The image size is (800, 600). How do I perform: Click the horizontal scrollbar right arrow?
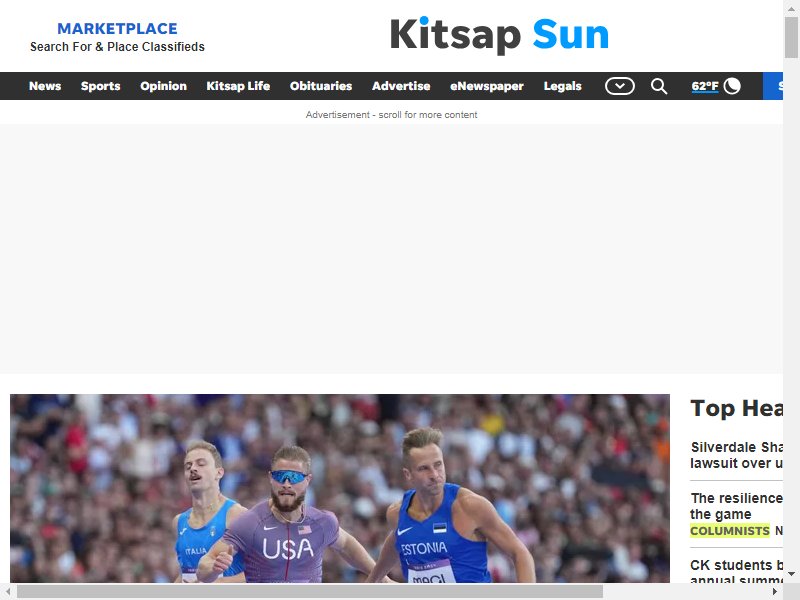(x=775, y=591)
